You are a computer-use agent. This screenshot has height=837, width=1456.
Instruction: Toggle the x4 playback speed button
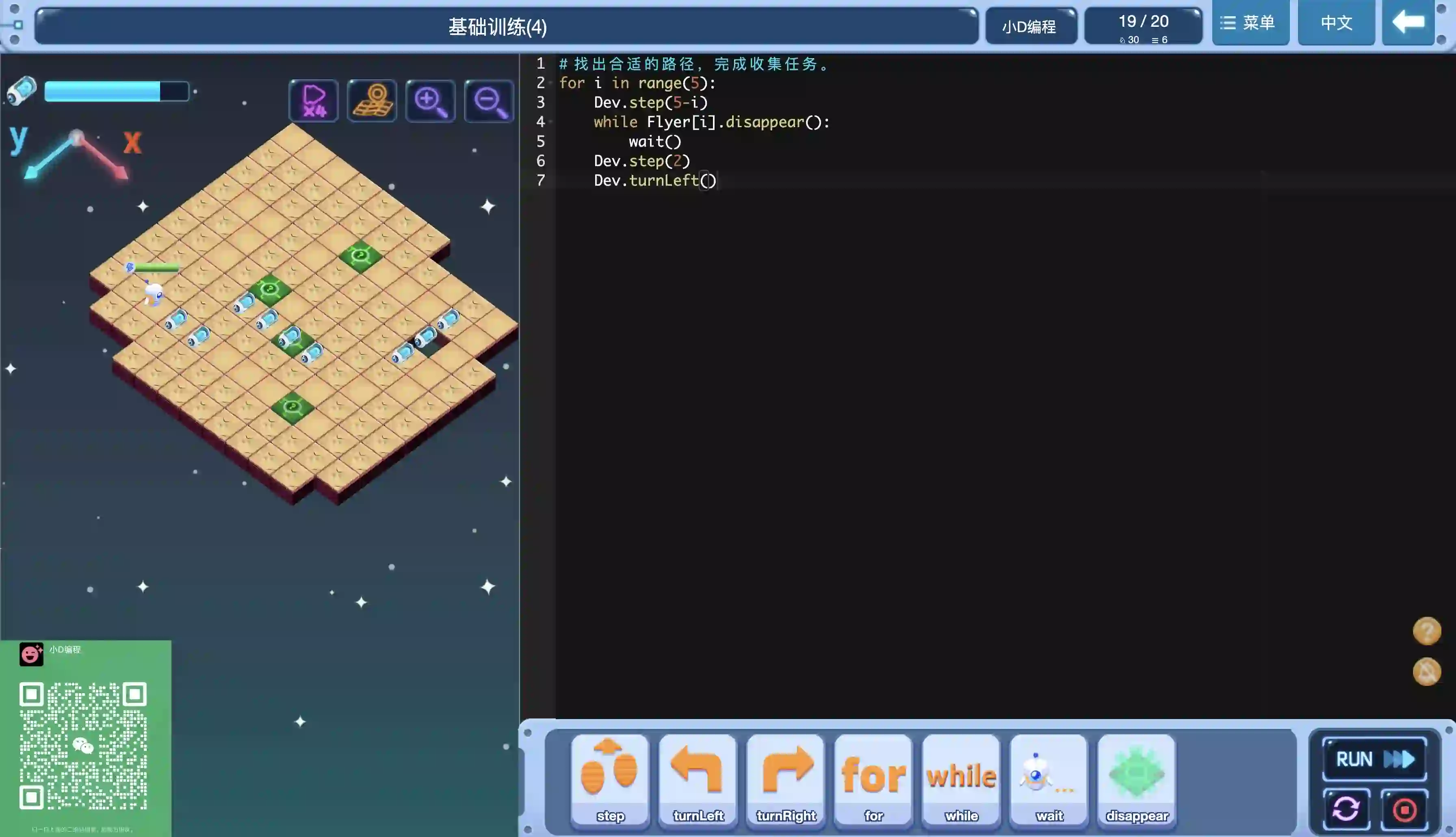pos(314,101)
